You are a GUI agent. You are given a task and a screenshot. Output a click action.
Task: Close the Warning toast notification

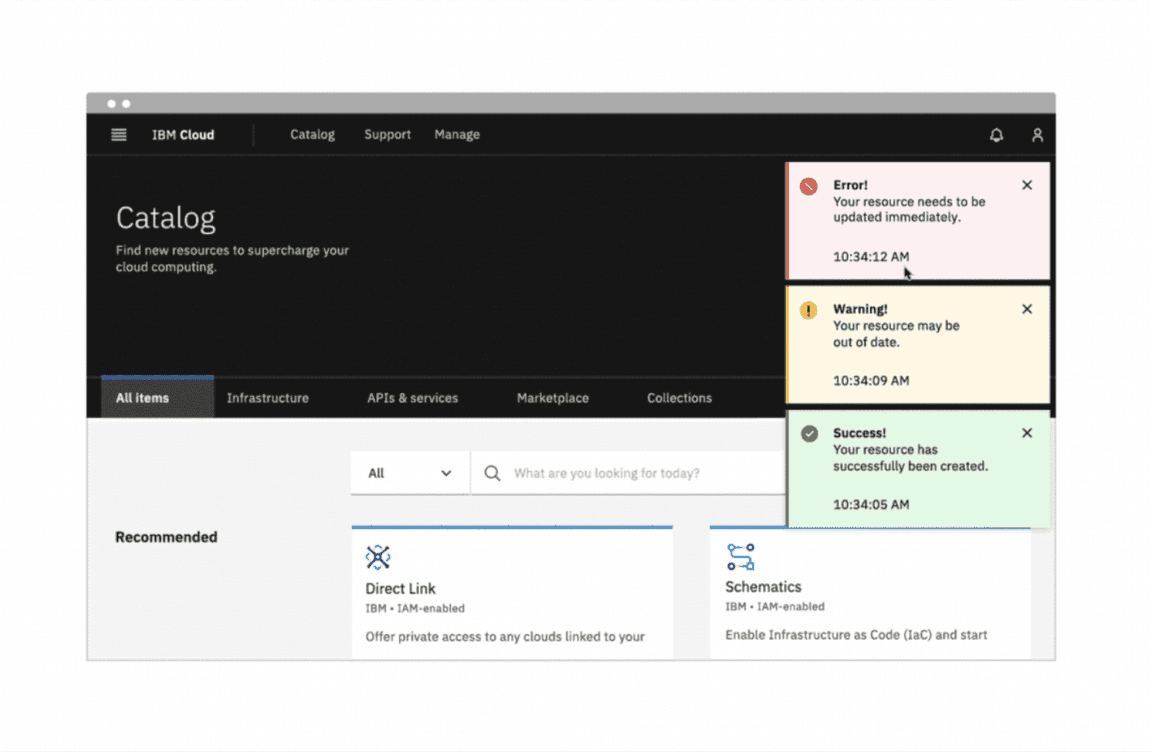pyautogui.click(x=1027, y=309)
